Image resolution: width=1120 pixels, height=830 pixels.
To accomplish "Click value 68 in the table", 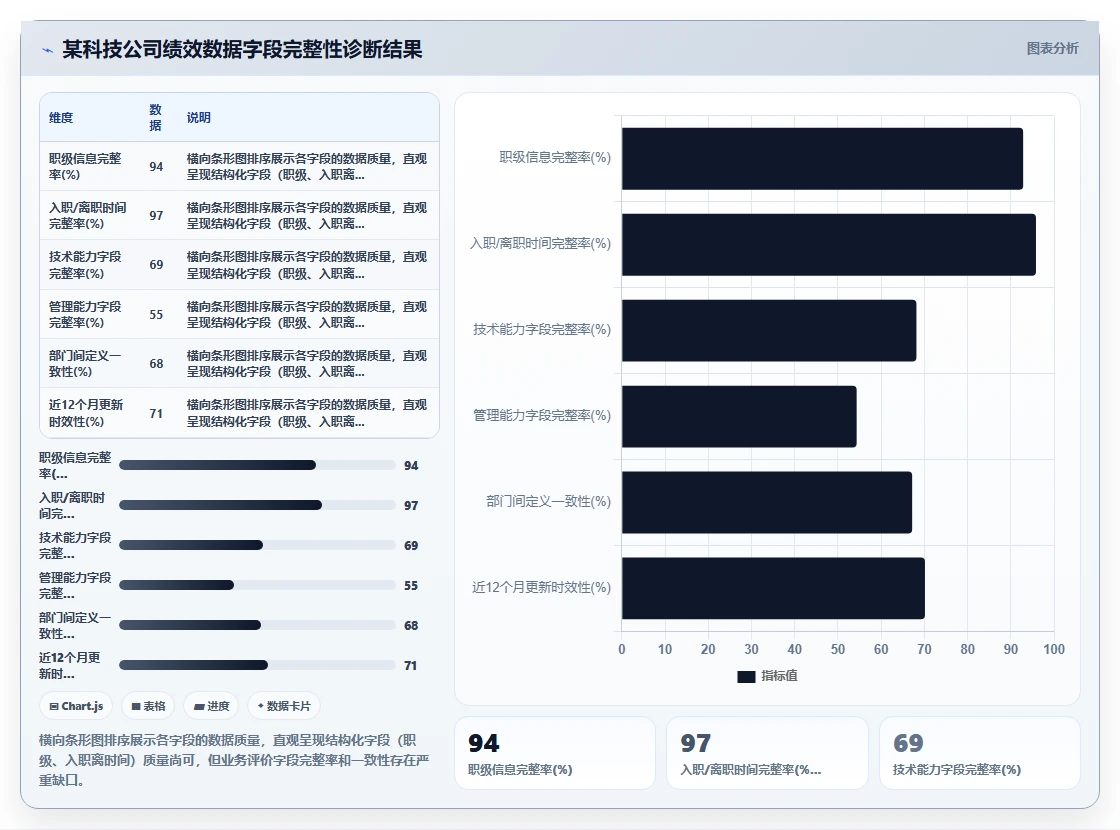I will coord(156,364).
